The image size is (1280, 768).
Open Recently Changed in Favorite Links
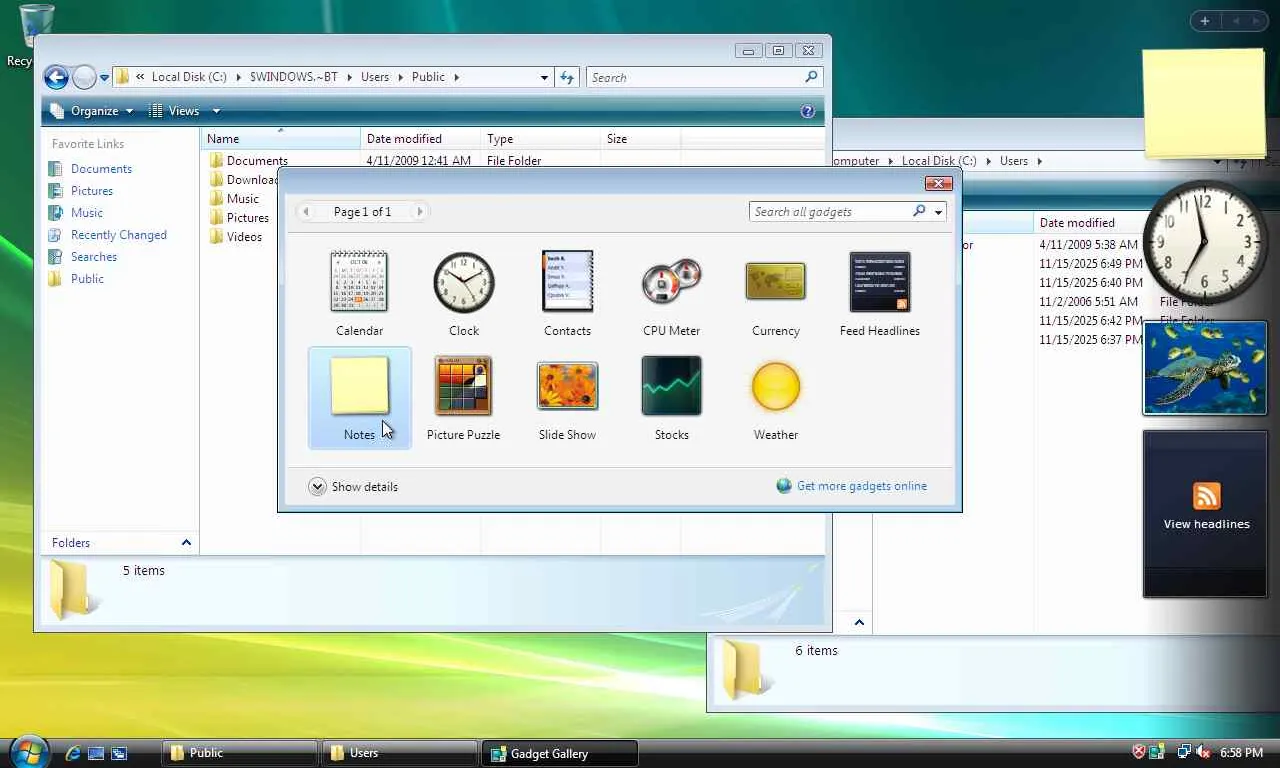coord(107,235)
